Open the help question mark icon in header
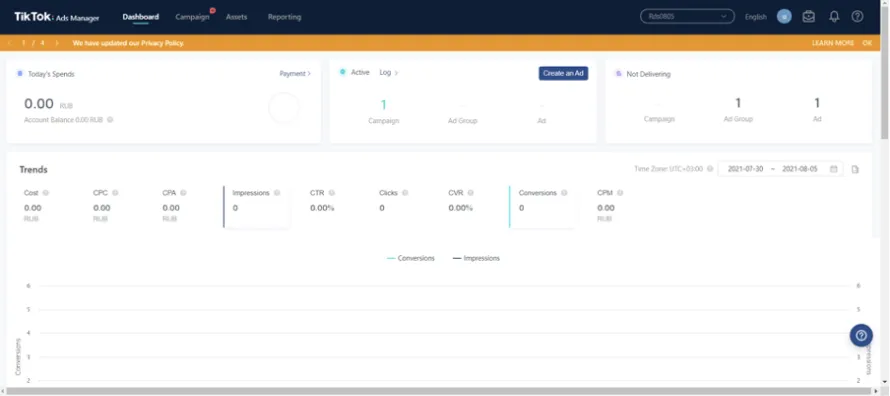890x396 pixels. [857, 16]
